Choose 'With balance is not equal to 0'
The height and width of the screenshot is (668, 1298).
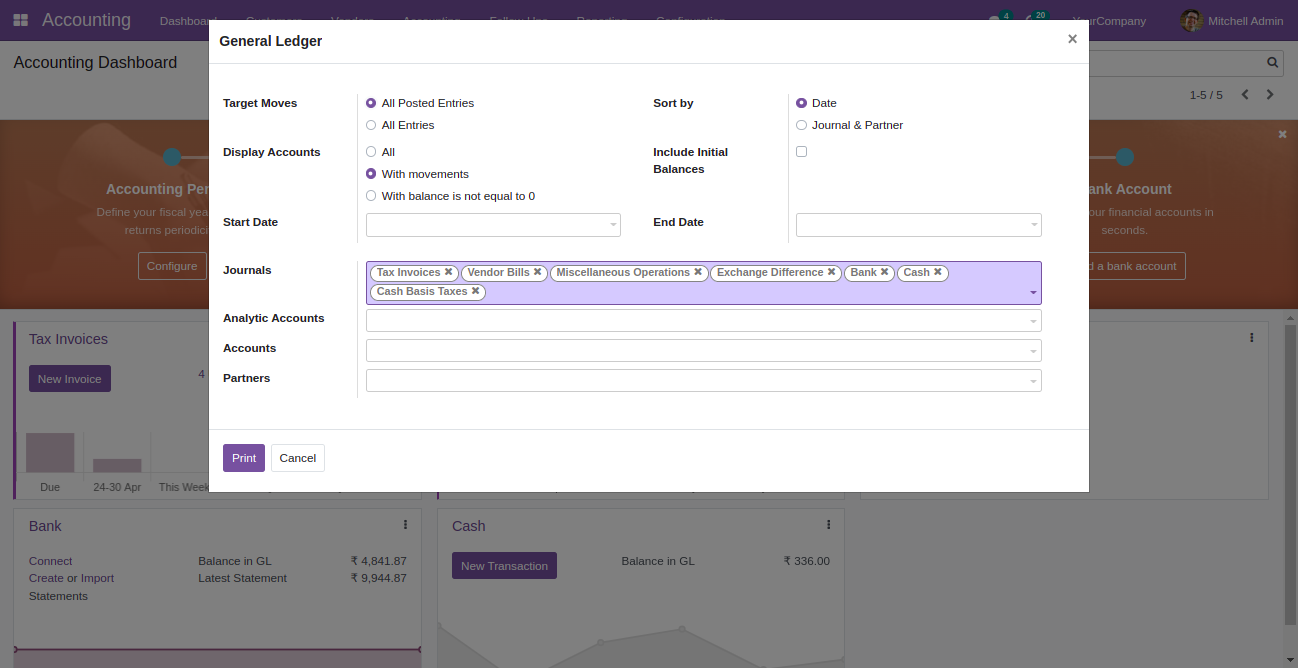(x=371, y=196)
